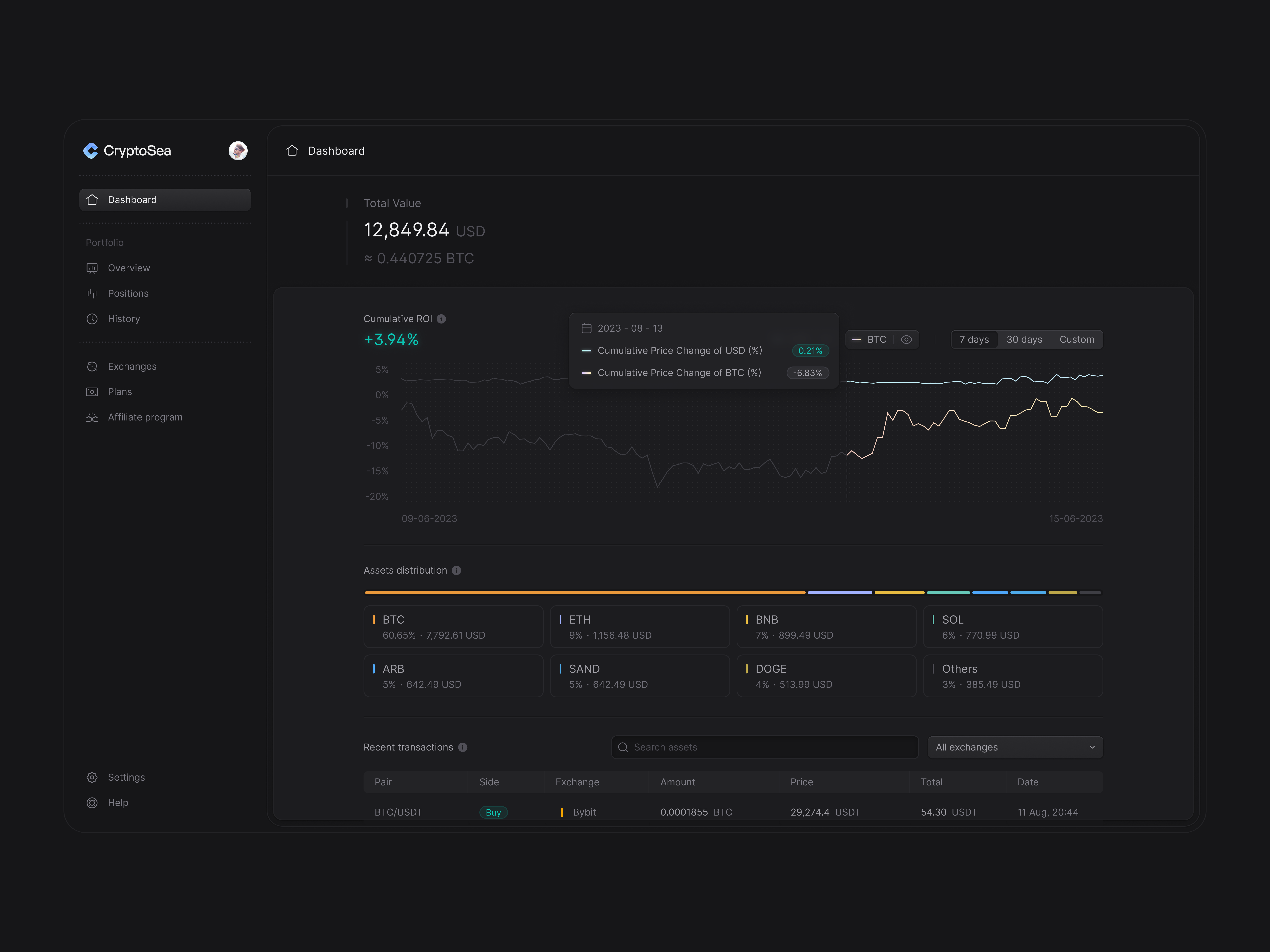Select the Exchanges icon
Viewport: 1270px width, 952px height.
(92, 366)
